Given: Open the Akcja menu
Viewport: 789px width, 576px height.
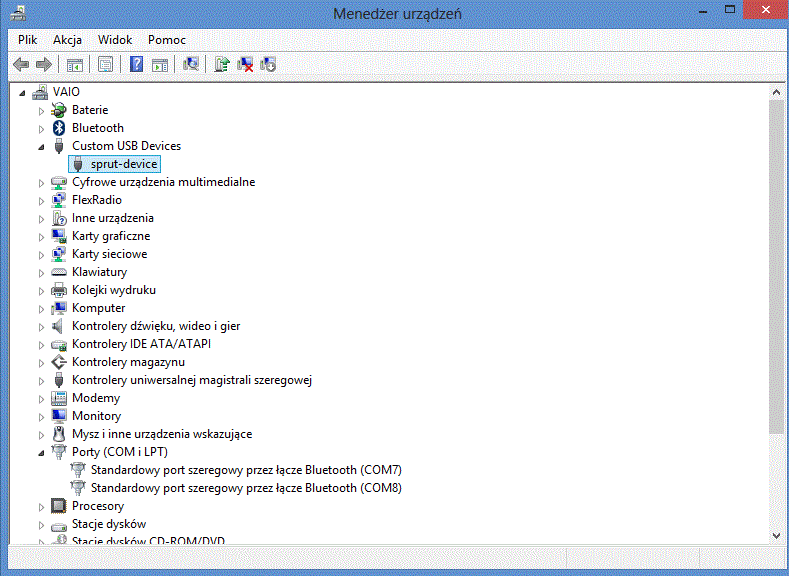Looking at the screenshot, I should click(67, 40).
